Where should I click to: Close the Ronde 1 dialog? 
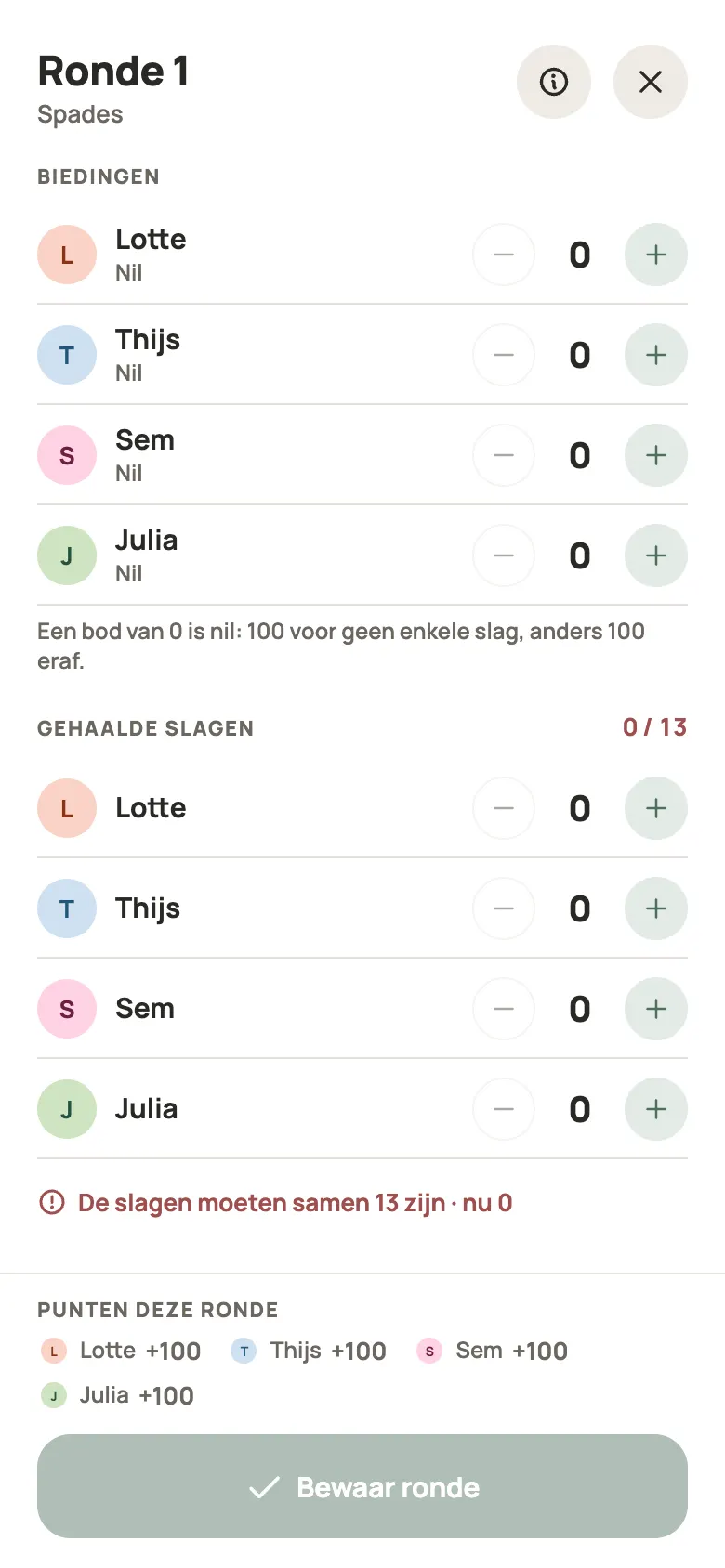click(x=651, y=82)
